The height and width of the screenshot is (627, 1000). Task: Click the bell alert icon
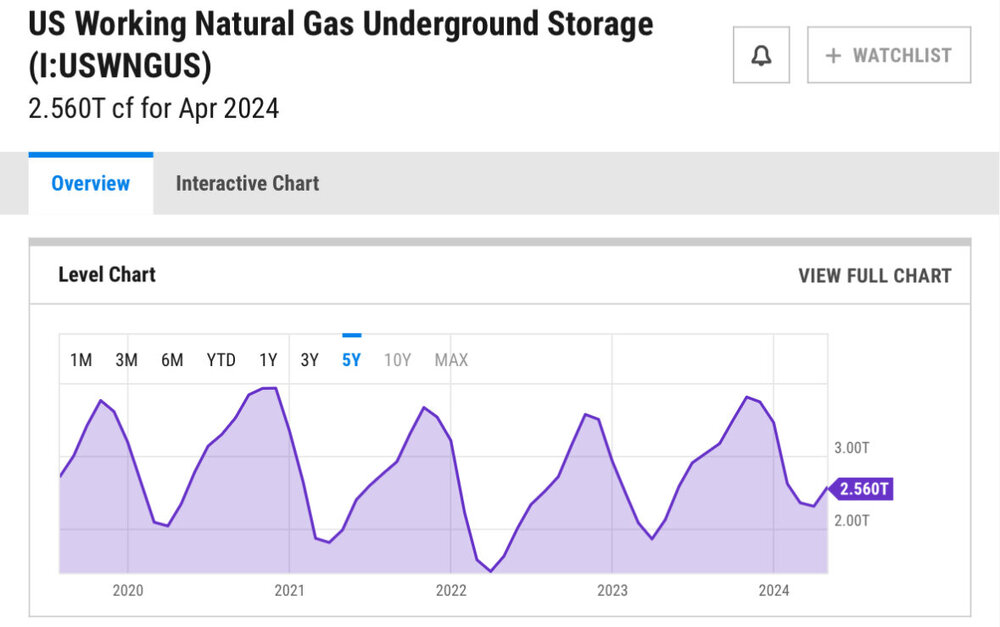tap(761, 56)
